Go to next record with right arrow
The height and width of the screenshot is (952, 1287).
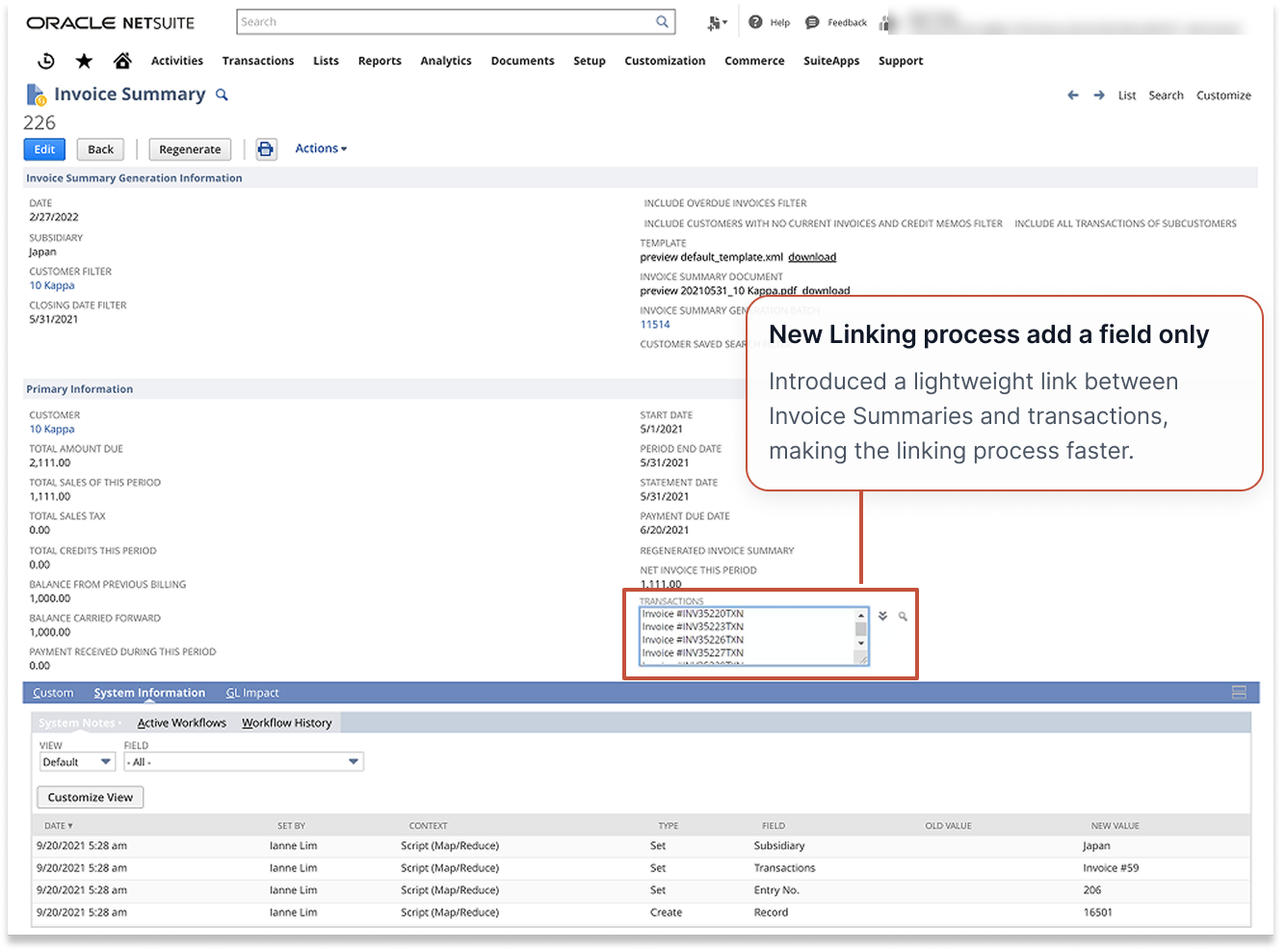click(1099, 95)
